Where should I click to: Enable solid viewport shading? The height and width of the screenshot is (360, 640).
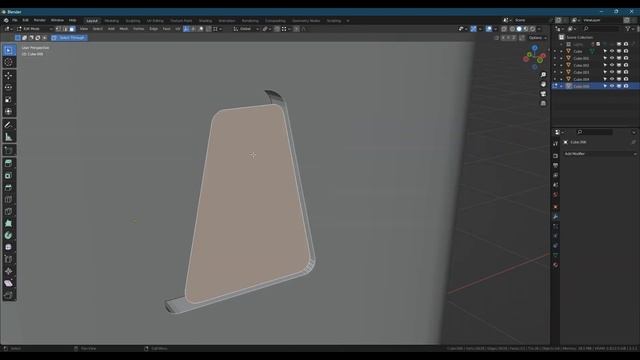click(x=519, y=29)
